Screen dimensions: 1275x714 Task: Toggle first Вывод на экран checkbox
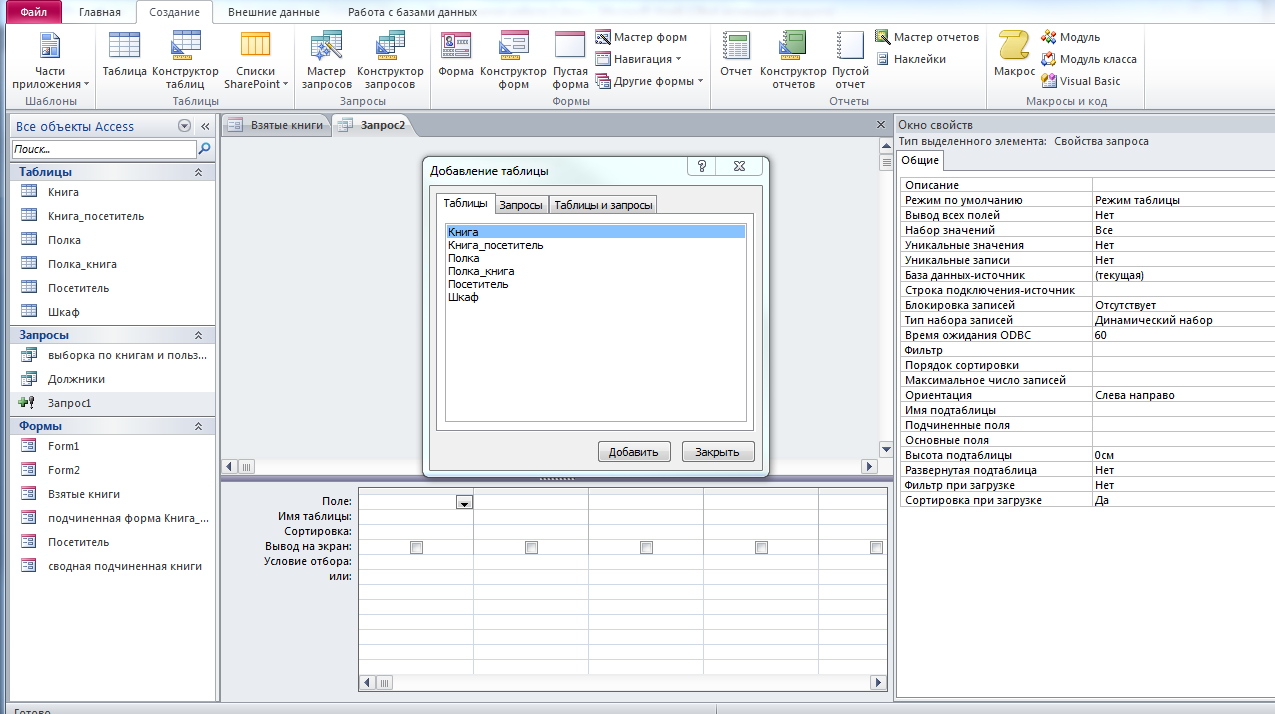click(416, 547)
